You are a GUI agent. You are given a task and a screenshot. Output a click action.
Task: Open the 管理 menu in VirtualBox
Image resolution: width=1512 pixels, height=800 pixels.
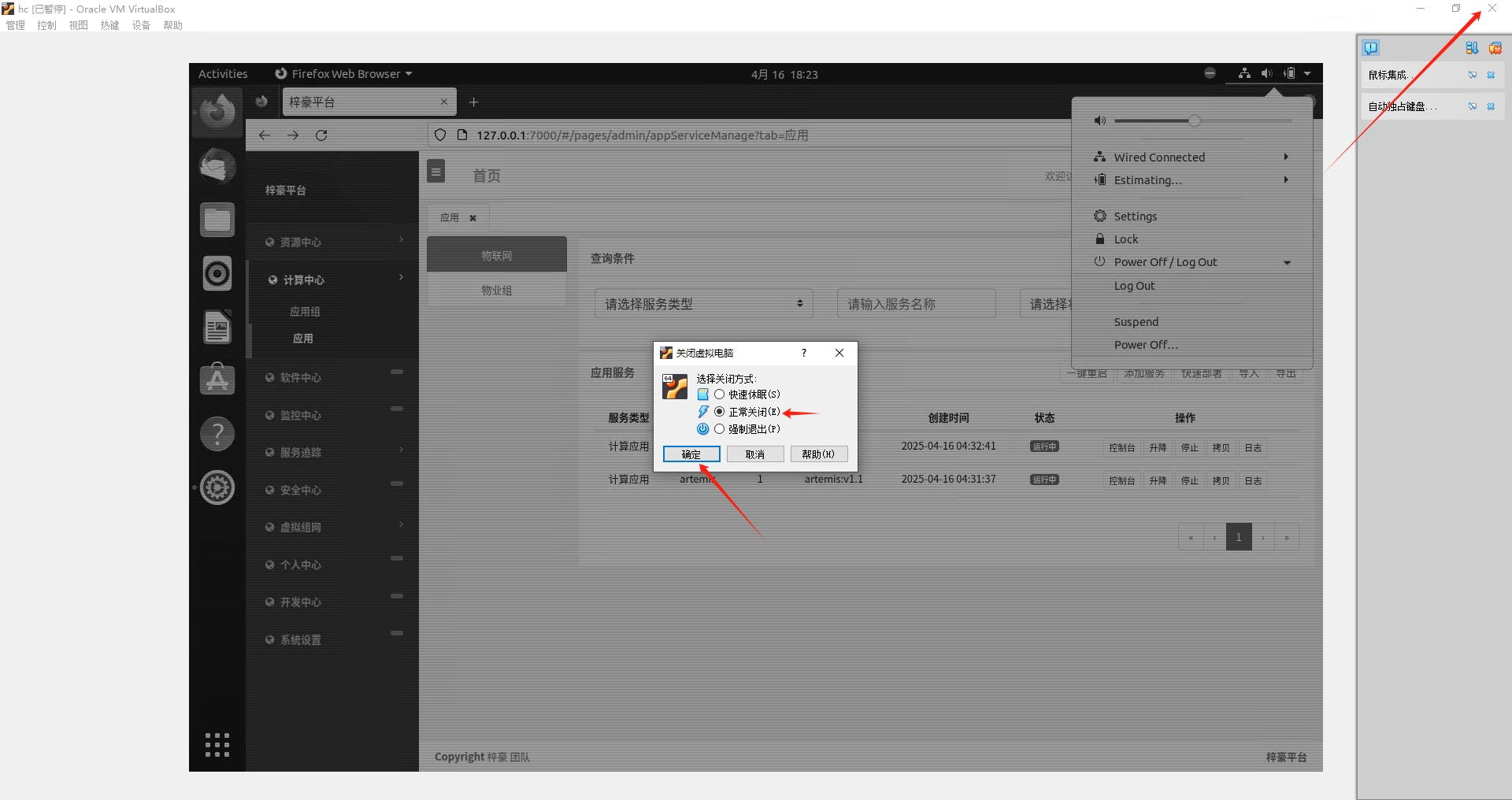click(x=16, y=25)
